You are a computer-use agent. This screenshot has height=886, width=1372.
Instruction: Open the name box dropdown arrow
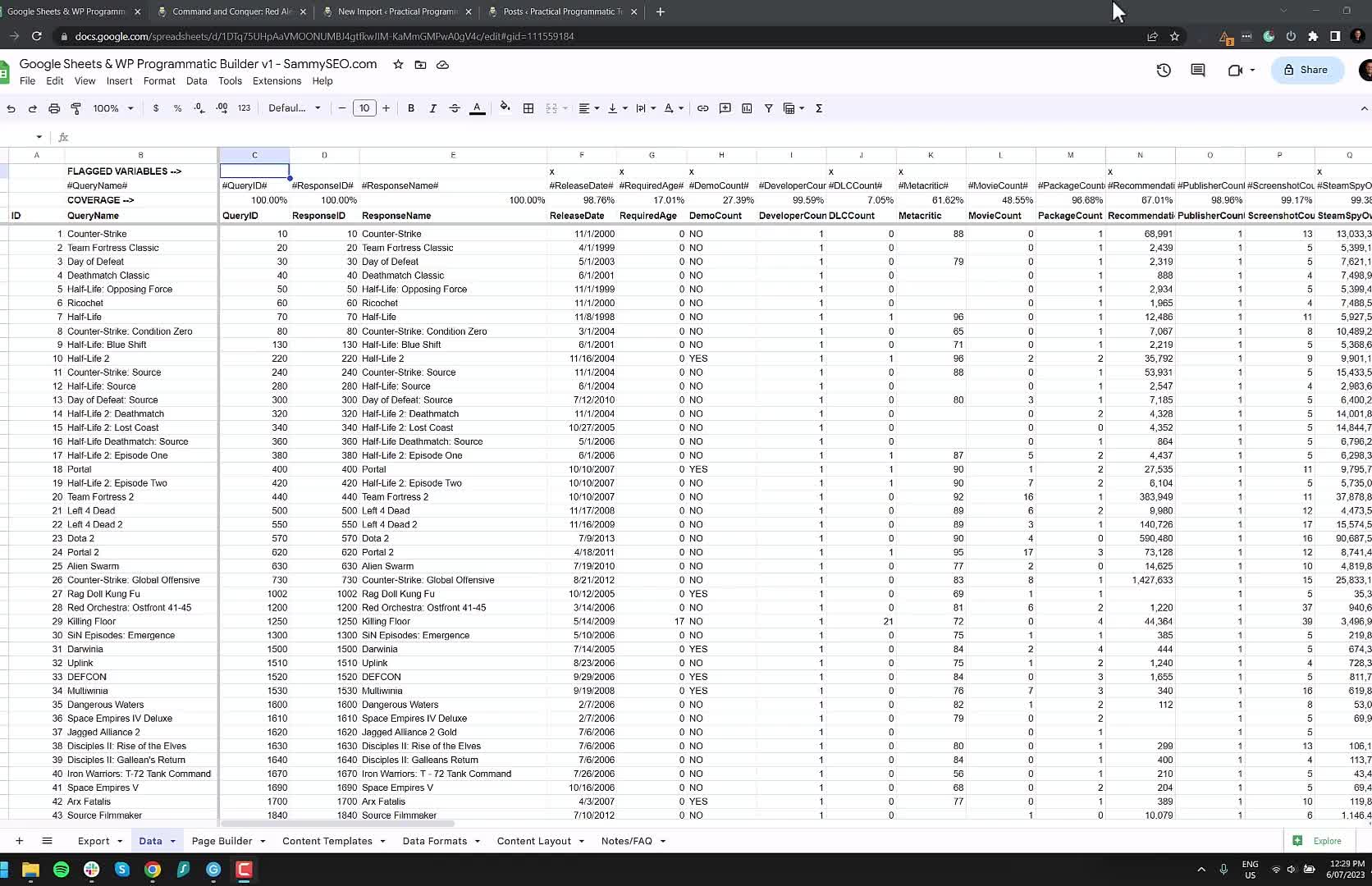pyautogui.click(x=39, y=137)
